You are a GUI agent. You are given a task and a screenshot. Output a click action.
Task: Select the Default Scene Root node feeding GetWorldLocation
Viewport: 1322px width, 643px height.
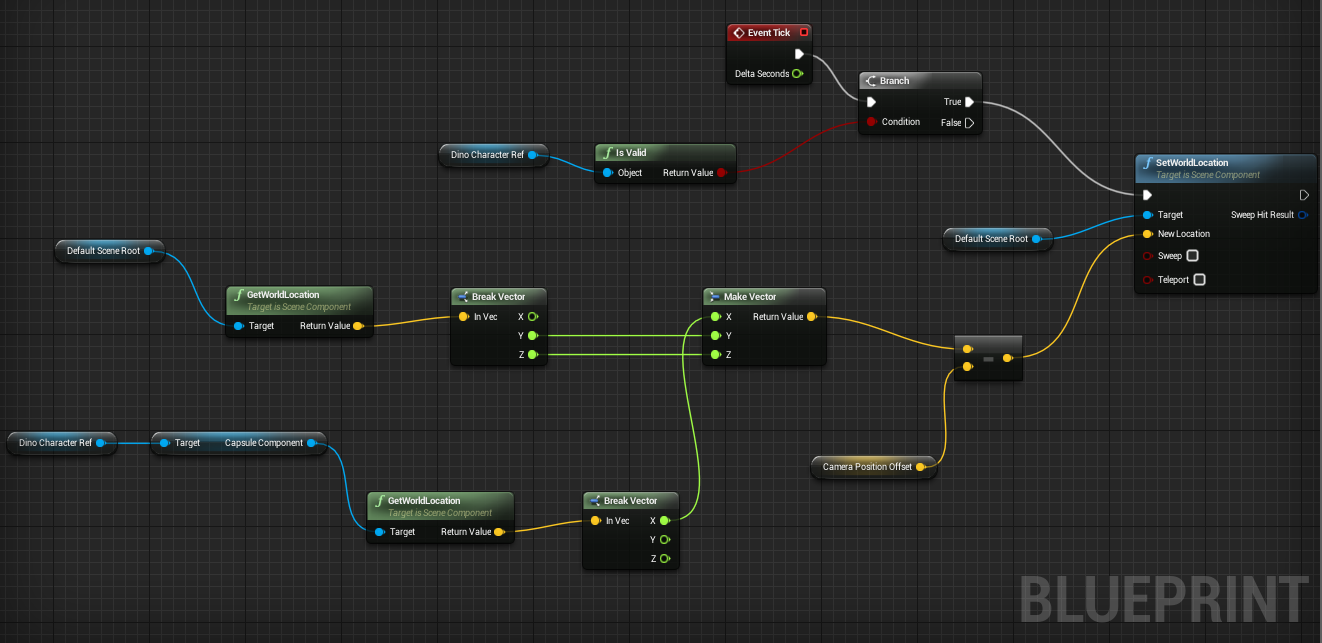(109, 251)
